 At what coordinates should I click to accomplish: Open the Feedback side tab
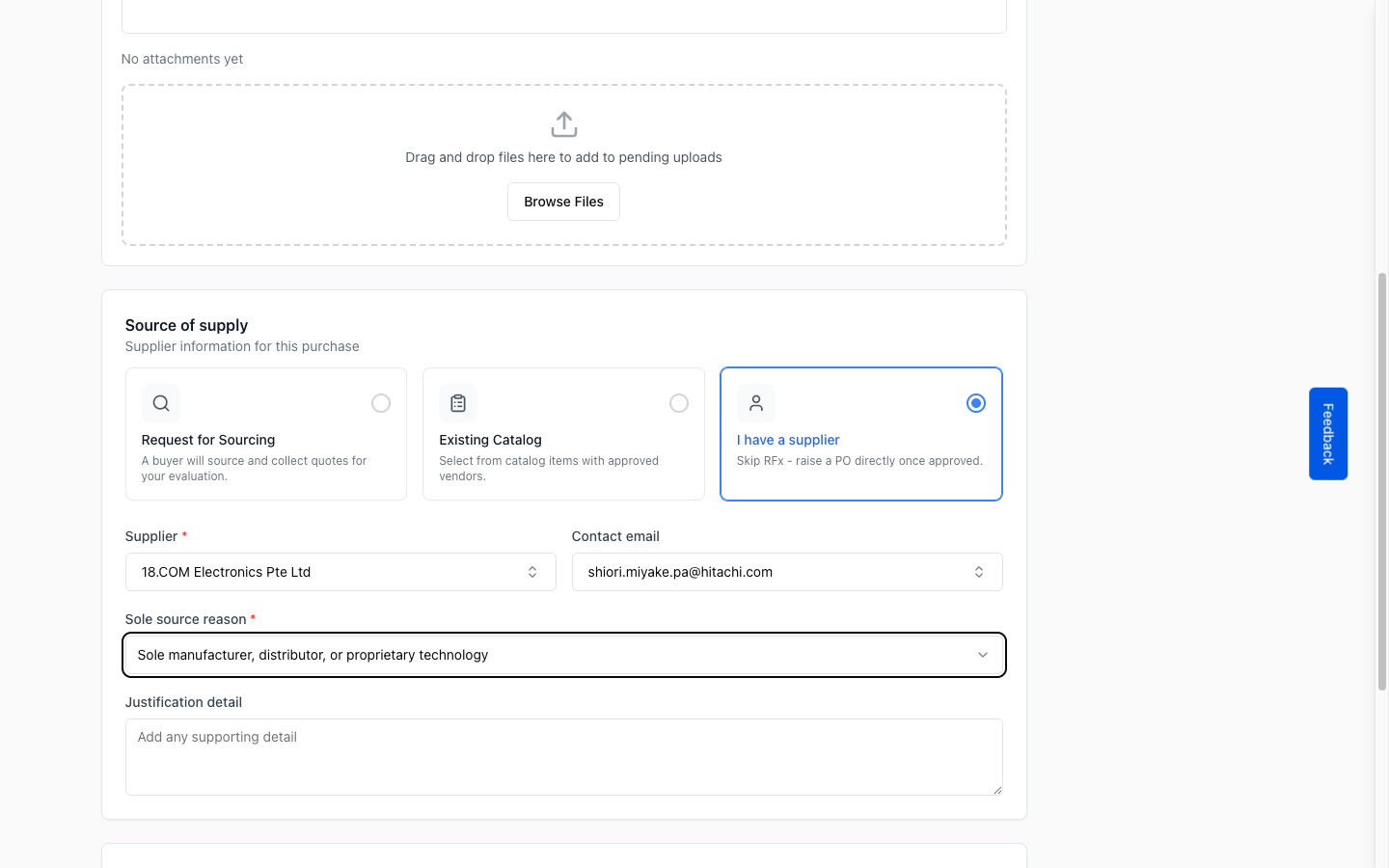coord(1328,434)
